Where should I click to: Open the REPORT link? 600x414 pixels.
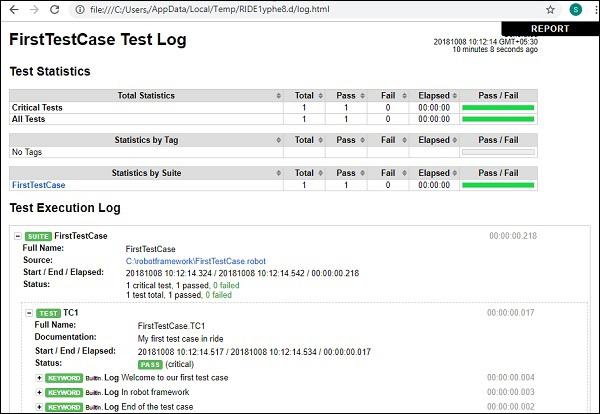(550, 29)
